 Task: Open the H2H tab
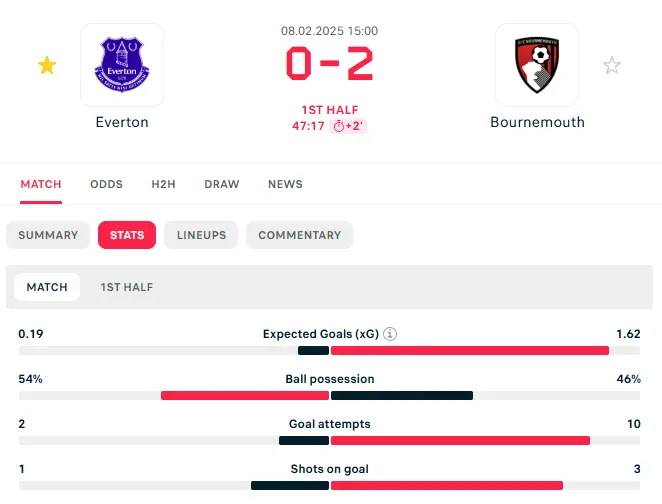tap(164, 184)
